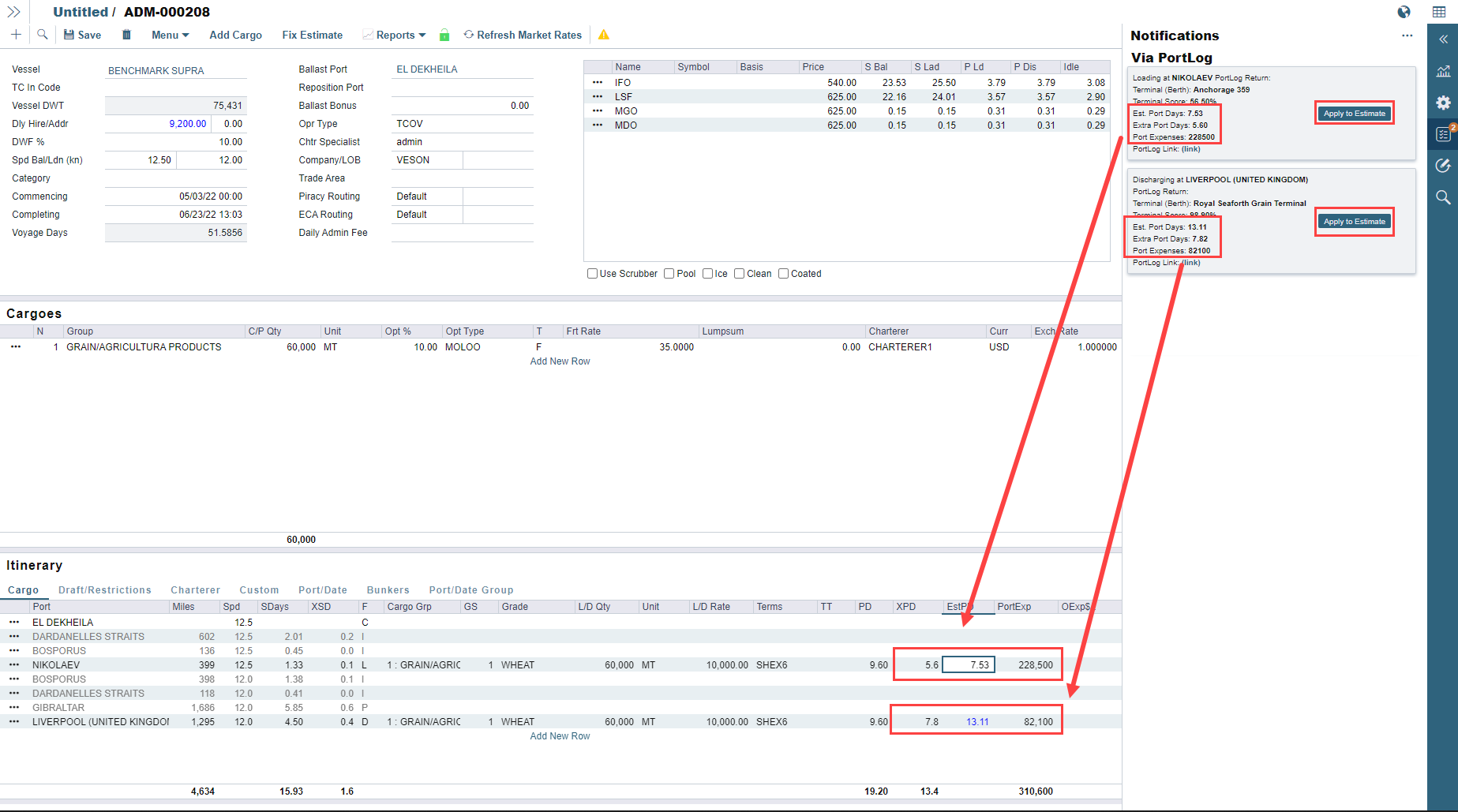Click the Fix Estimate button
1458x812 pixels.
(312, 35)
